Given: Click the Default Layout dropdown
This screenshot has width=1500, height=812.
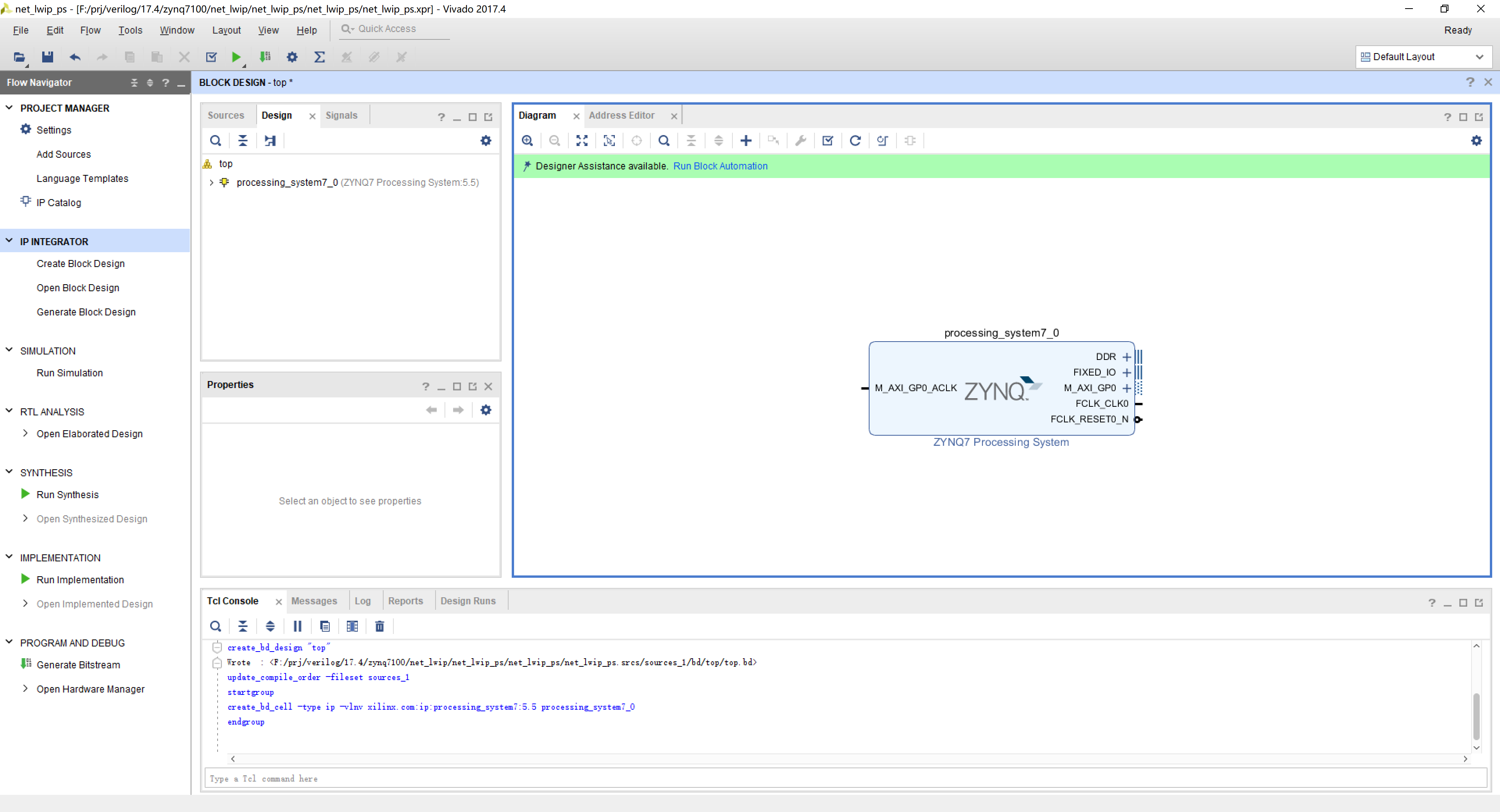Looking at the screenshot, I should [x=1422, y=56].
